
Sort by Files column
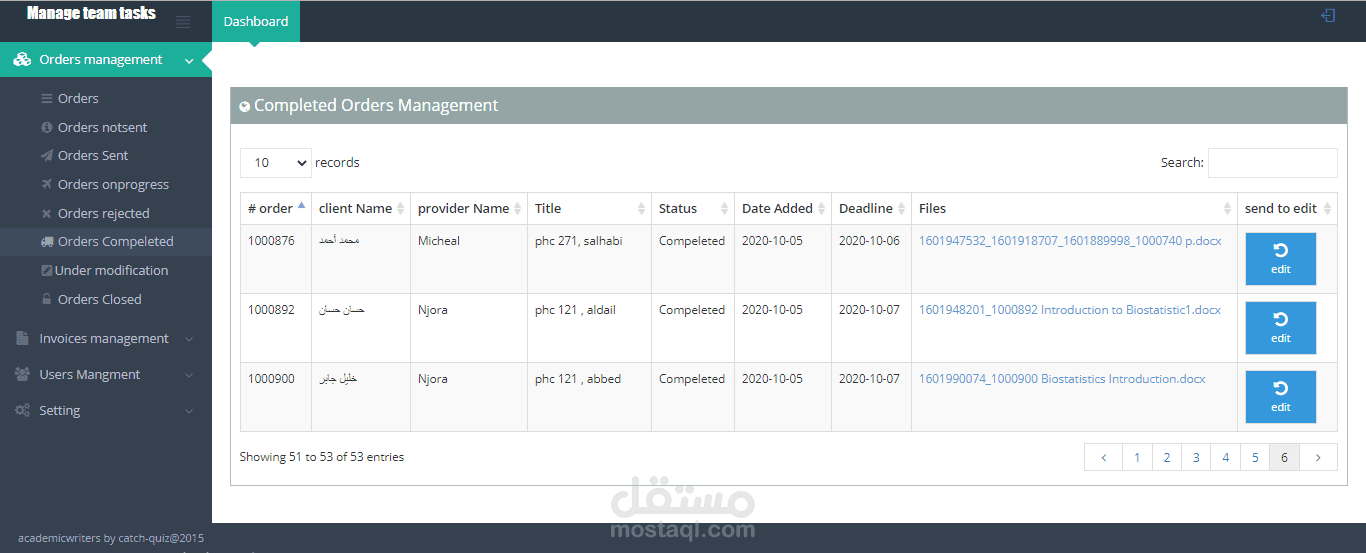pyautogui.click(x=1075, y=208)
